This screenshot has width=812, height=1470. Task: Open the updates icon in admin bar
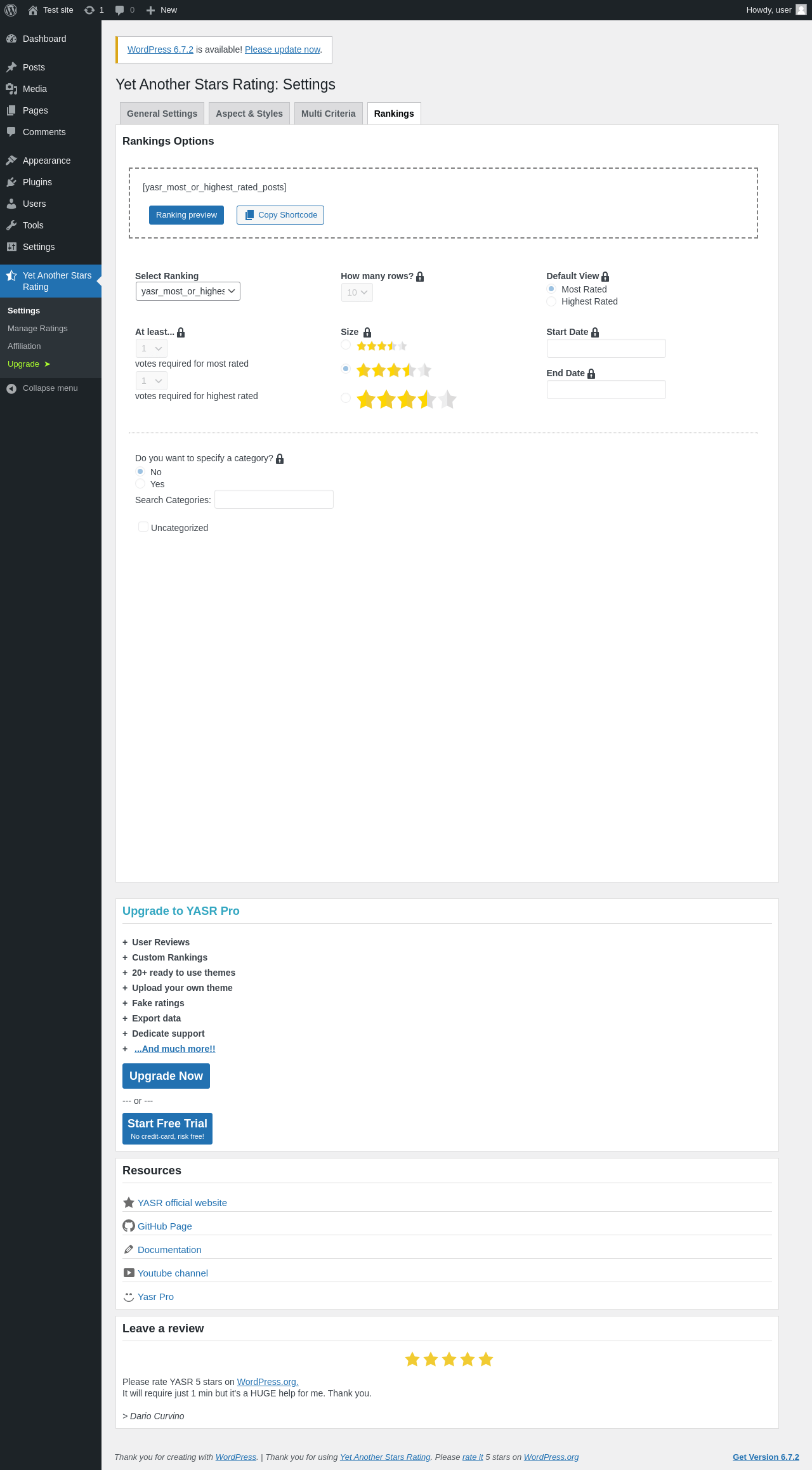89,10
